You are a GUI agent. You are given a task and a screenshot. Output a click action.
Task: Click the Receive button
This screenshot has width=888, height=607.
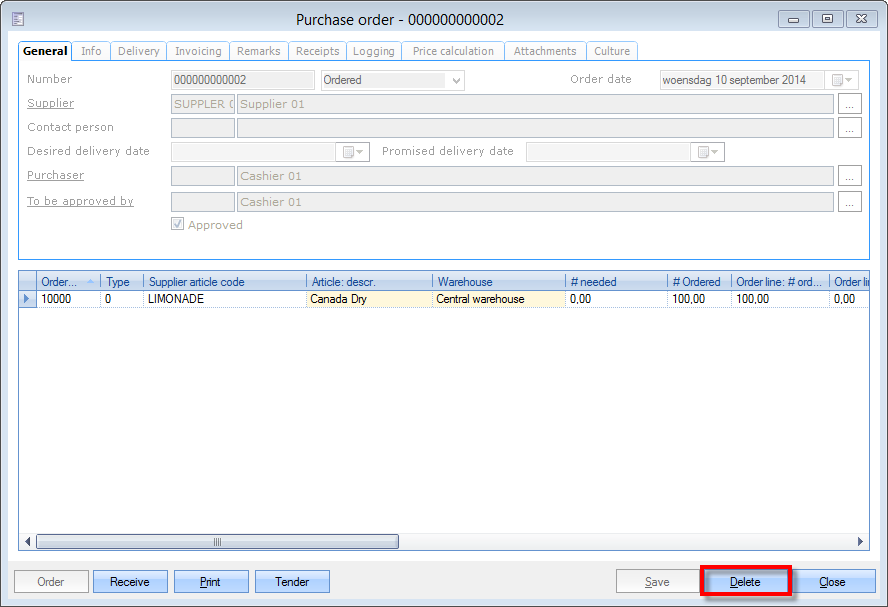[130, 582]
